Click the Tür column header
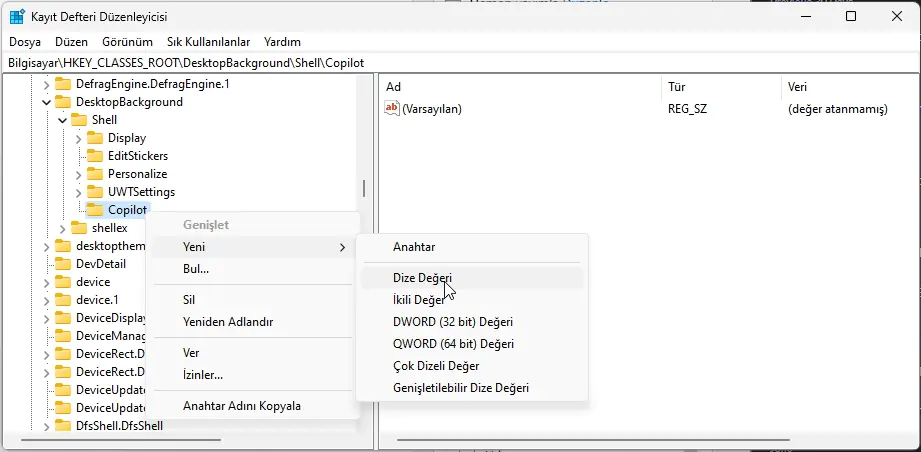This screenshot has width=921, height=452. coord(677,87)
